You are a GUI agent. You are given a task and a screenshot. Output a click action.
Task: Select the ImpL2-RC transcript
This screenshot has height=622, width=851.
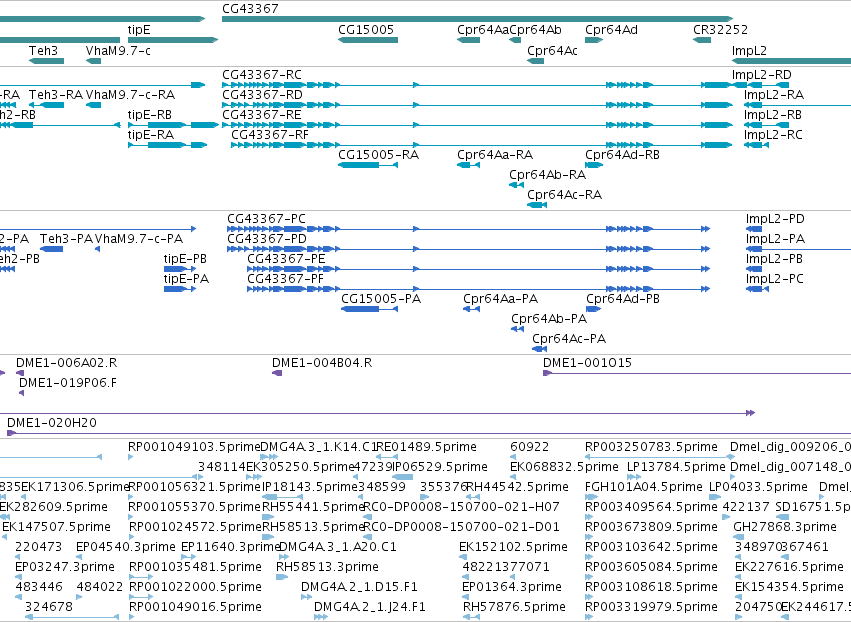pos(757,145)
